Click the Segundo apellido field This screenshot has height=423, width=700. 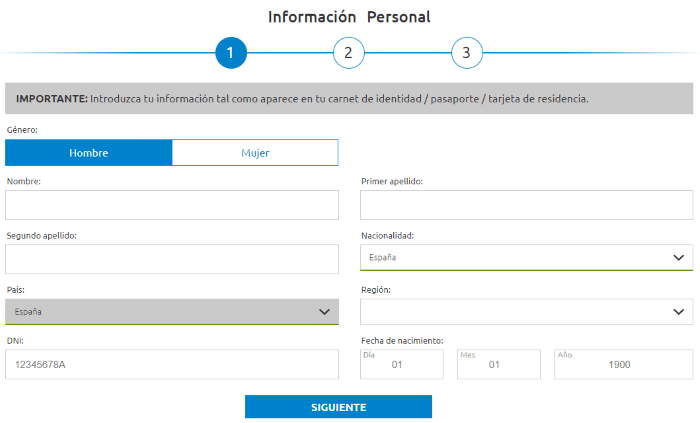coord(172,259)
